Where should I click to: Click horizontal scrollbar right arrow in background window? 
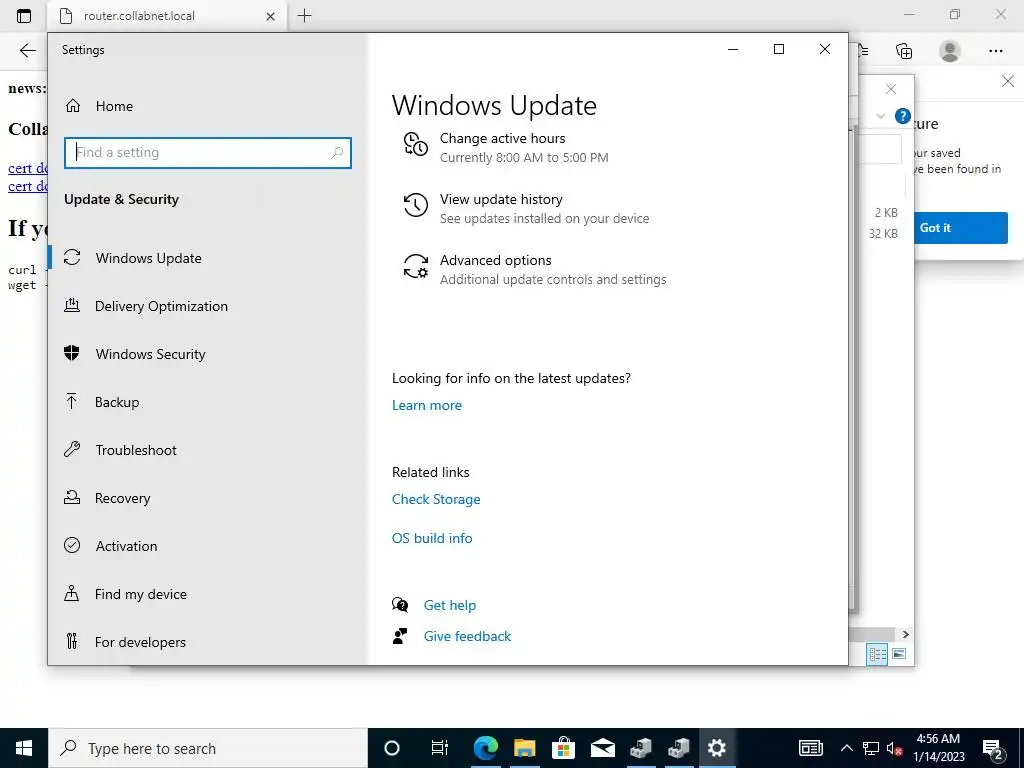coord(905,634)
